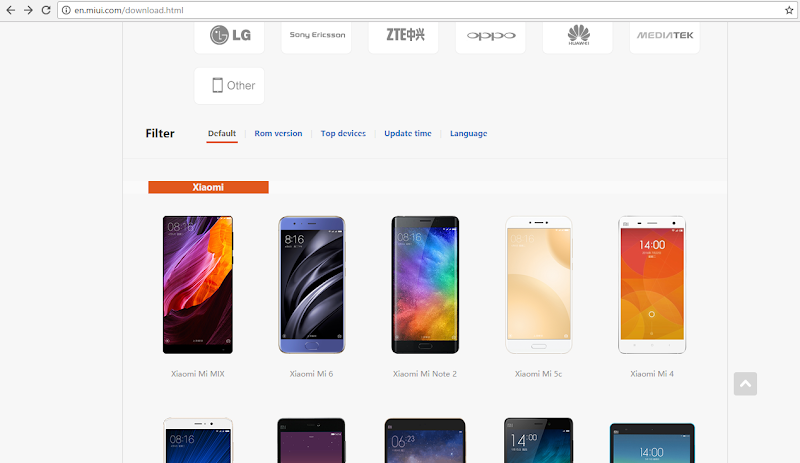Viewport: 800px width, 463px height.
Task: Choose the ZTE brand tile
Action: click(404, 35)
